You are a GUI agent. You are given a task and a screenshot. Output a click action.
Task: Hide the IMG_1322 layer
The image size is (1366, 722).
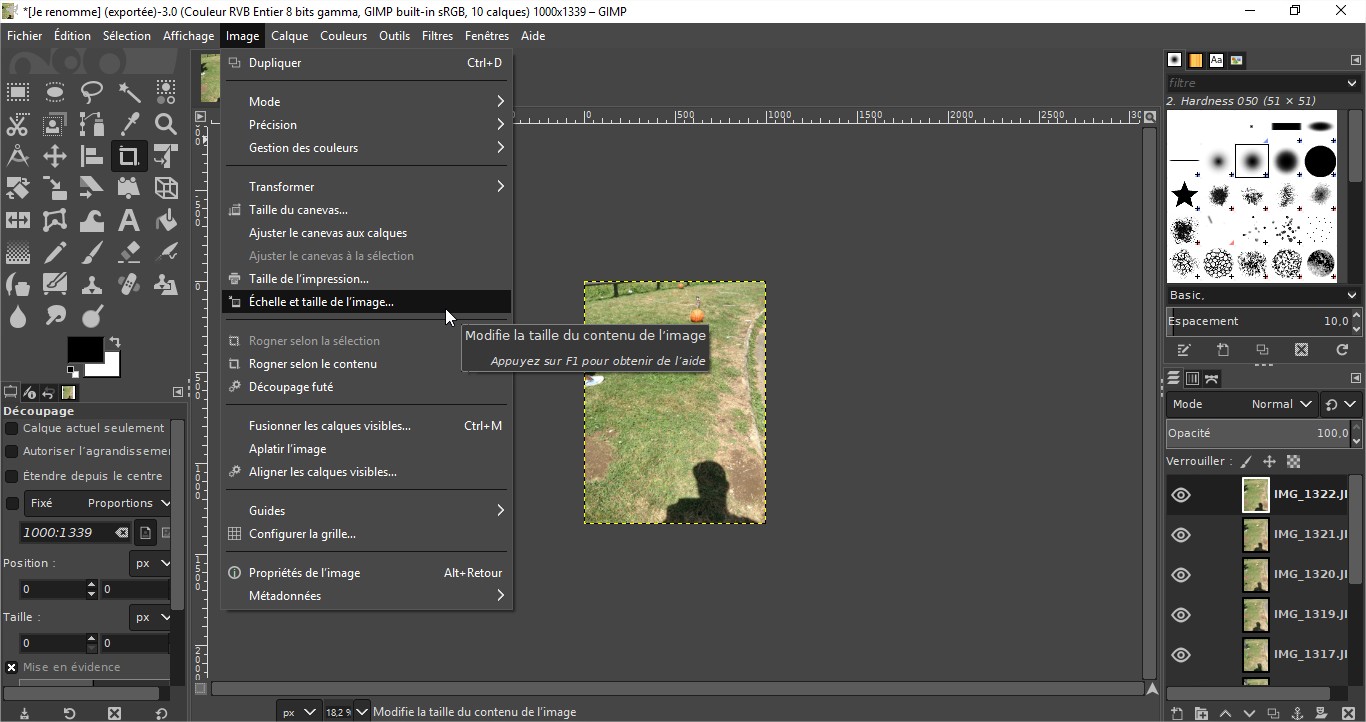click(x=1181, y=495)
